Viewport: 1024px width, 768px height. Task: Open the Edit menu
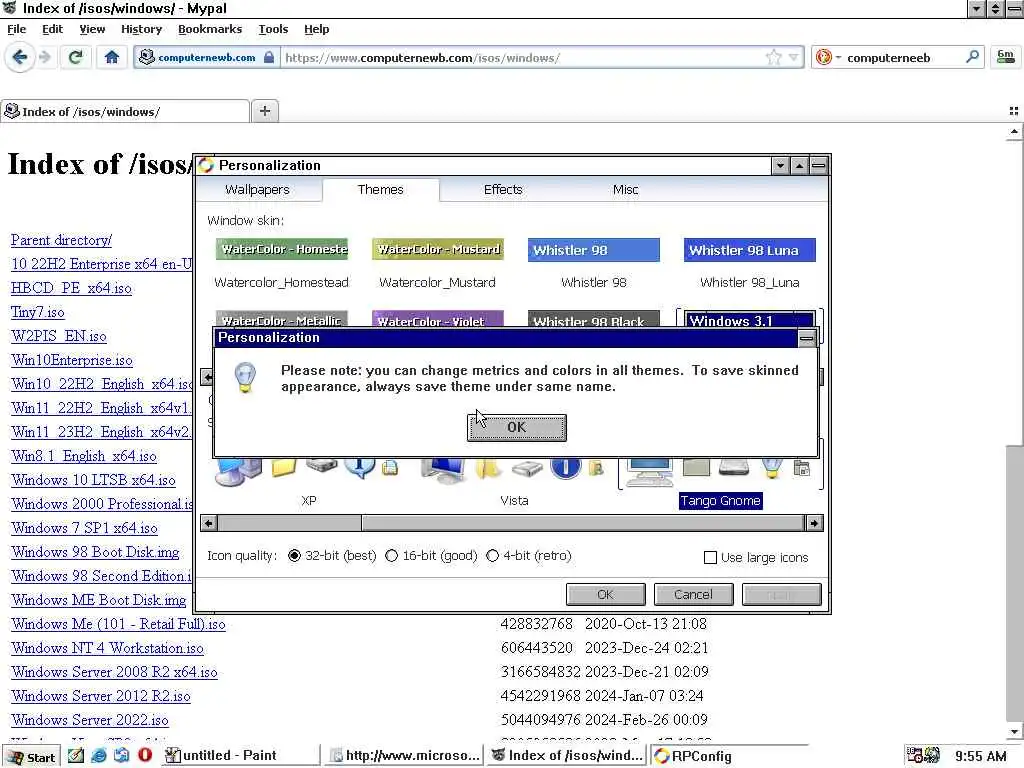(52, 29)
